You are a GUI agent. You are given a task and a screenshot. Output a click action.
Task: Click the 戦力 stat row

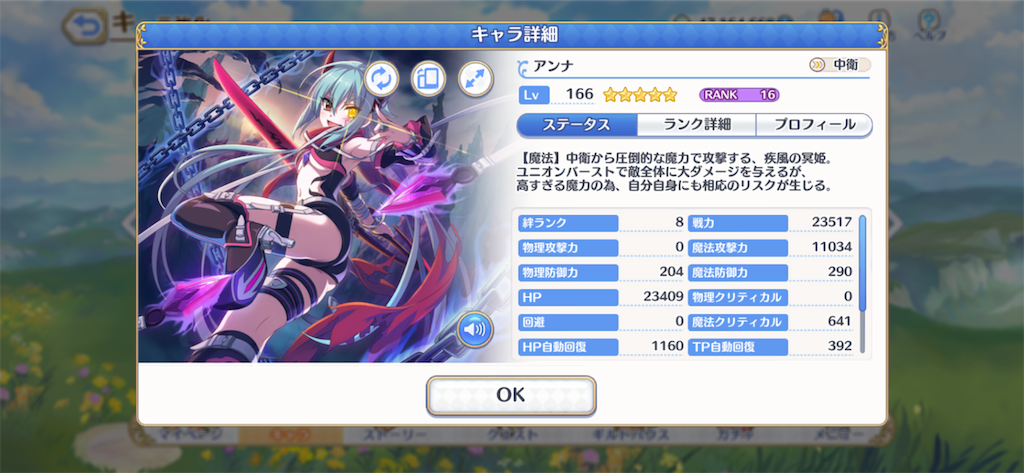tap(771, 223)
